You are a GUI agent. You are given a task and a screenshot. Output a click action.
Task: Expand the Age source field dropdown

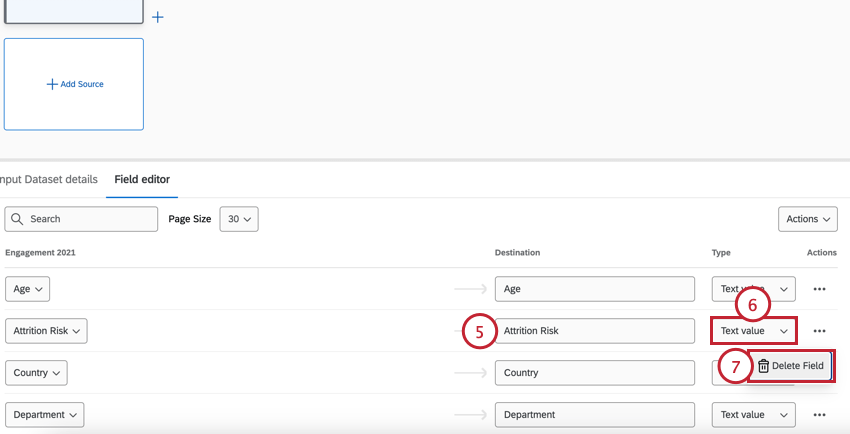coord(27,289)
